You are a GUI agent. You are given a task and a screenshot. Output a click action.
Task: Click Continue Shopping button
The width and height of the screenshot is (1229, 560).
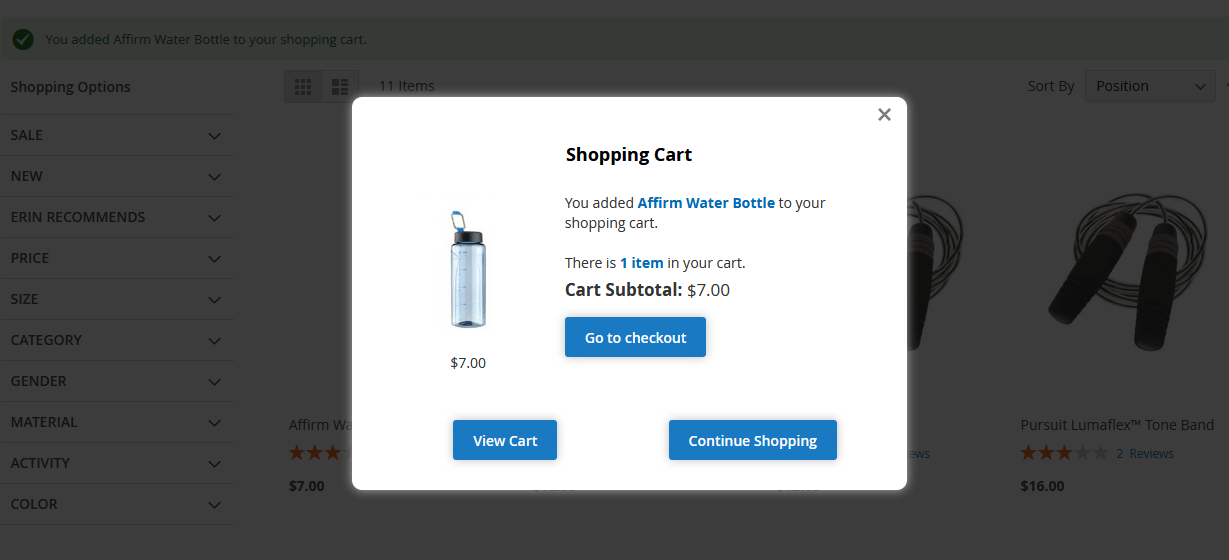click(752, 441)
